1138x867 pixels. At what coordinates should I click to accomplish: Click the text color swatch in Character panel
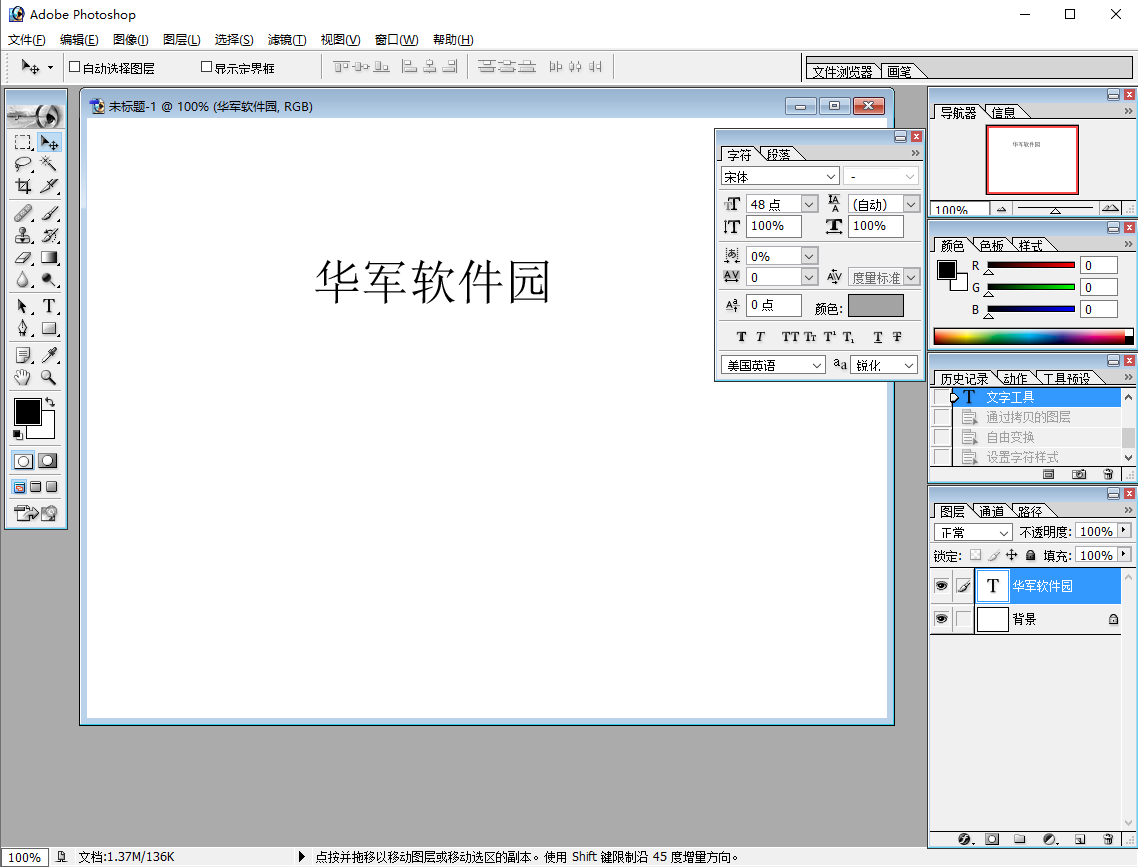point(876,306)
